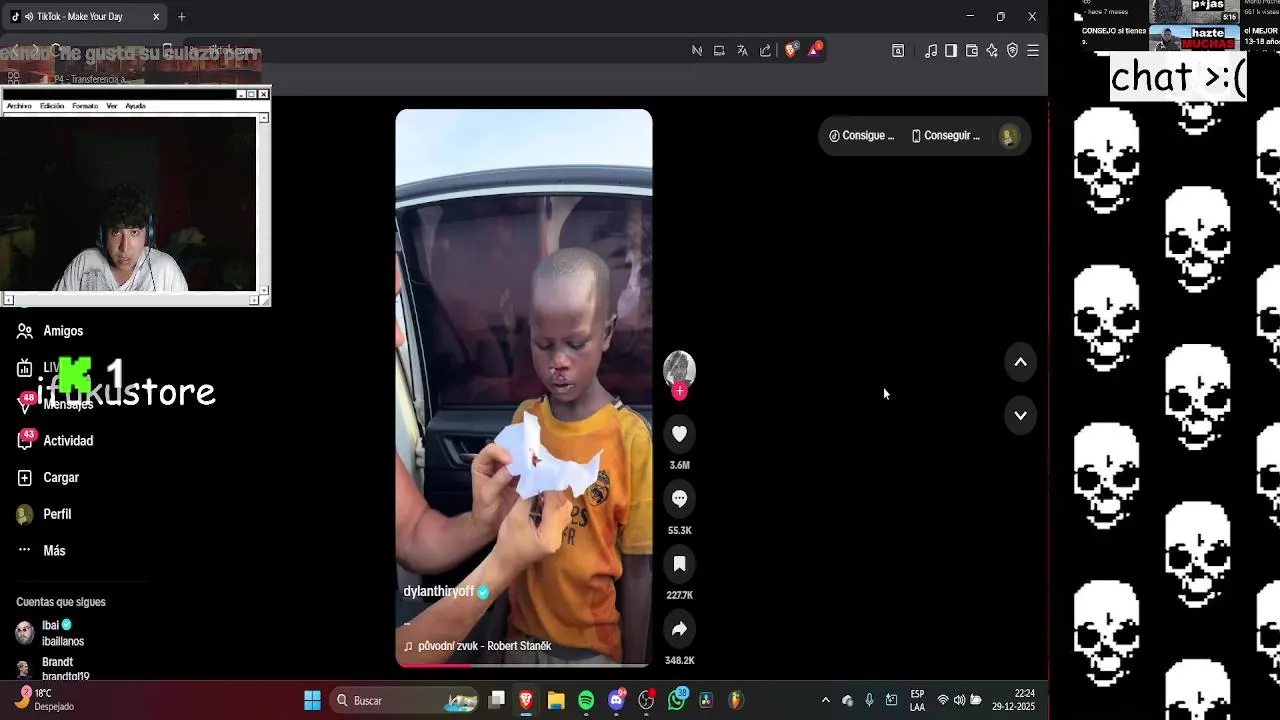This screenshot has width=1280, height=720.
Task: Expand hidden system tray icons chevron
Action: 825,700
